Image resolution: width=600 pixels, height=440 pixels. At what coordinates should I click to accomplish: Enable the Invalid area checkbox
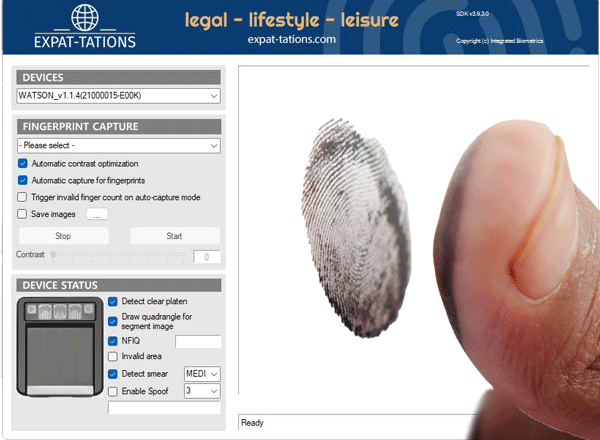click(x=113, y=357)
